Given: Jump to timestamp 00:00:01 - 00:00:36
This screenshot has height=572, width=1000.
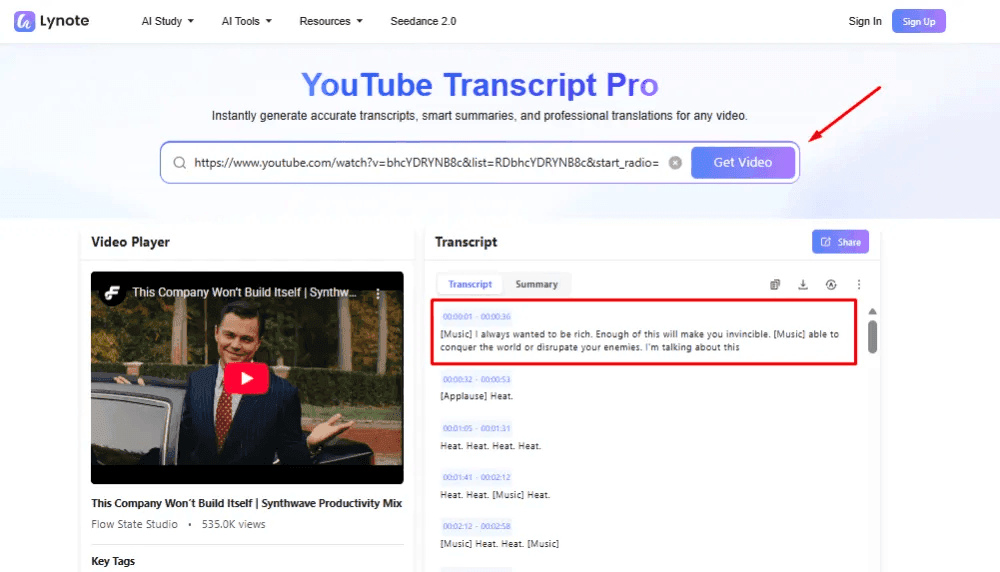Looking at the screenshot, I should click(x=476, y=316).
